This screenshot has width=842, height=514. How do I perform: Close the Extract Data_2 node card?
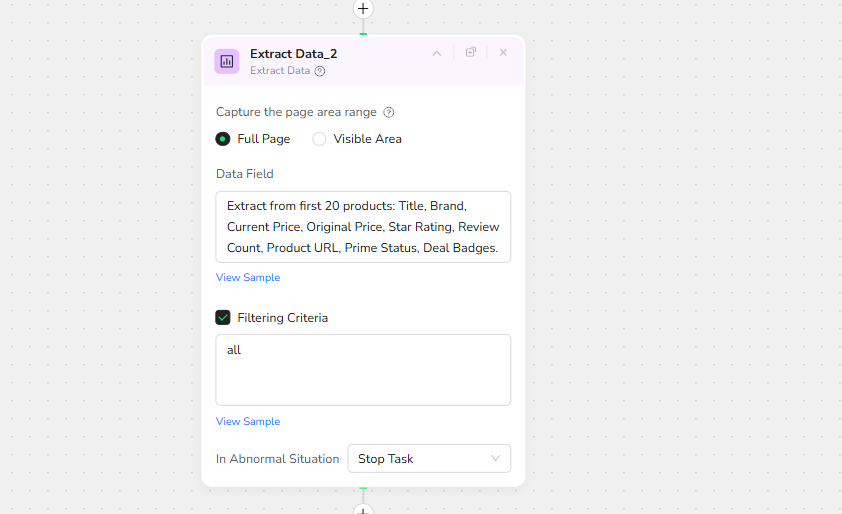pyautogui.click(x=503, y=53)
